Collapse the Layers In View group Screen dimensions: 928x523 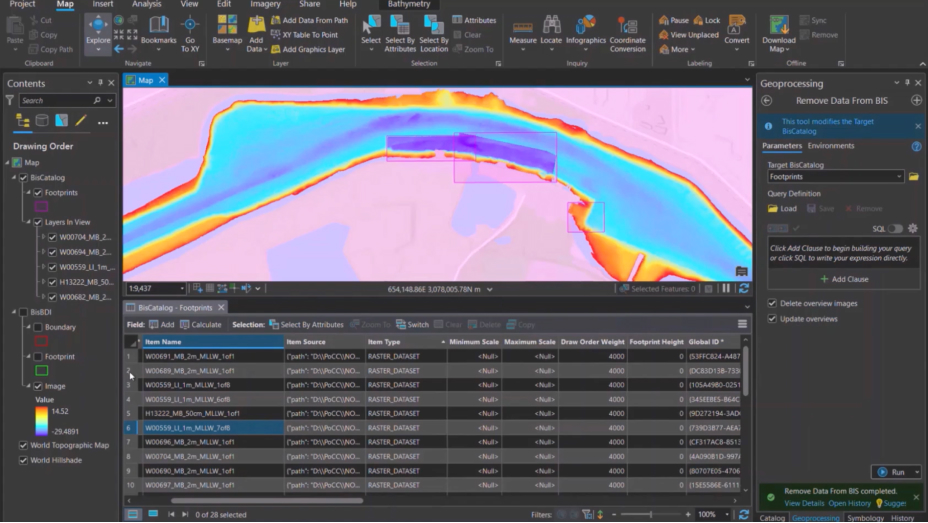[27, 222]
